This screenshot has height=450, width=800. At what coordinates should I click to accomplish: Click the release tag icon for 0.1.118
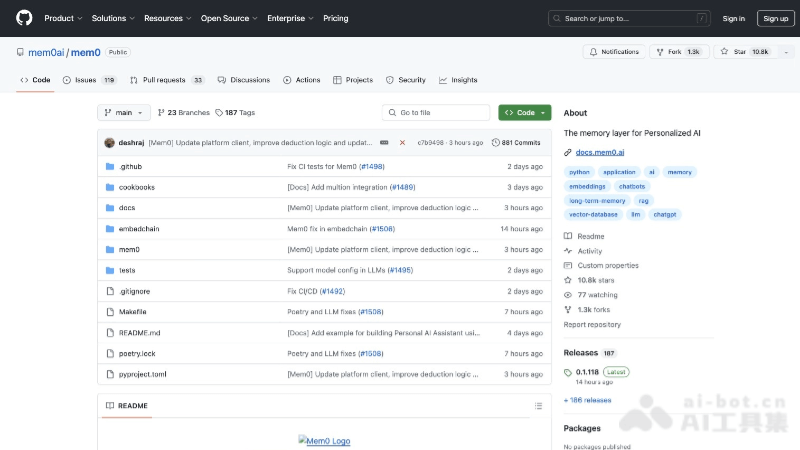click(x=568, y=372)
